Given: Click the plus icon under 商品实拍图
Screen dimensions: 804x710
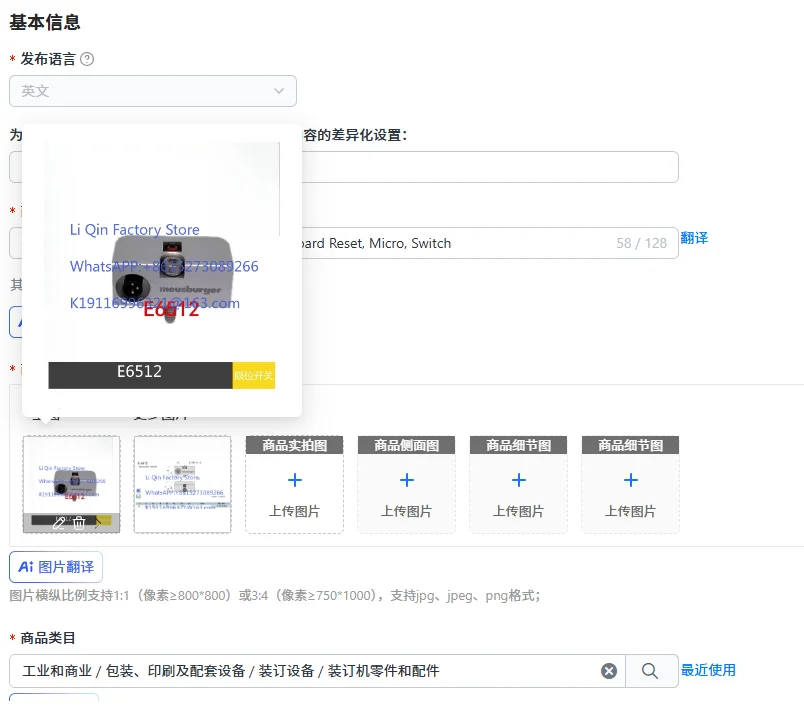Looking at the screenshot, I should (x=295, y=480).
